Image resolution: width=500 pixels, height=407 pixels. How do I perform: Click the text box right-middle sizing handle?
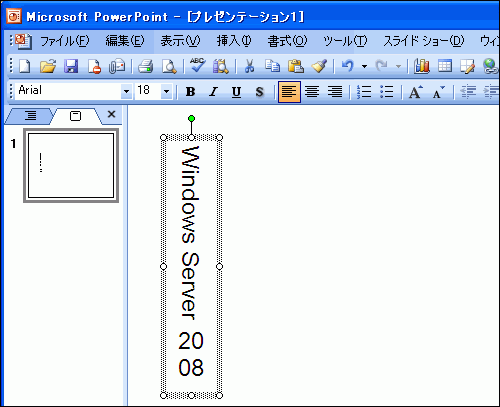pyautogui.click(x=219, y=266)
